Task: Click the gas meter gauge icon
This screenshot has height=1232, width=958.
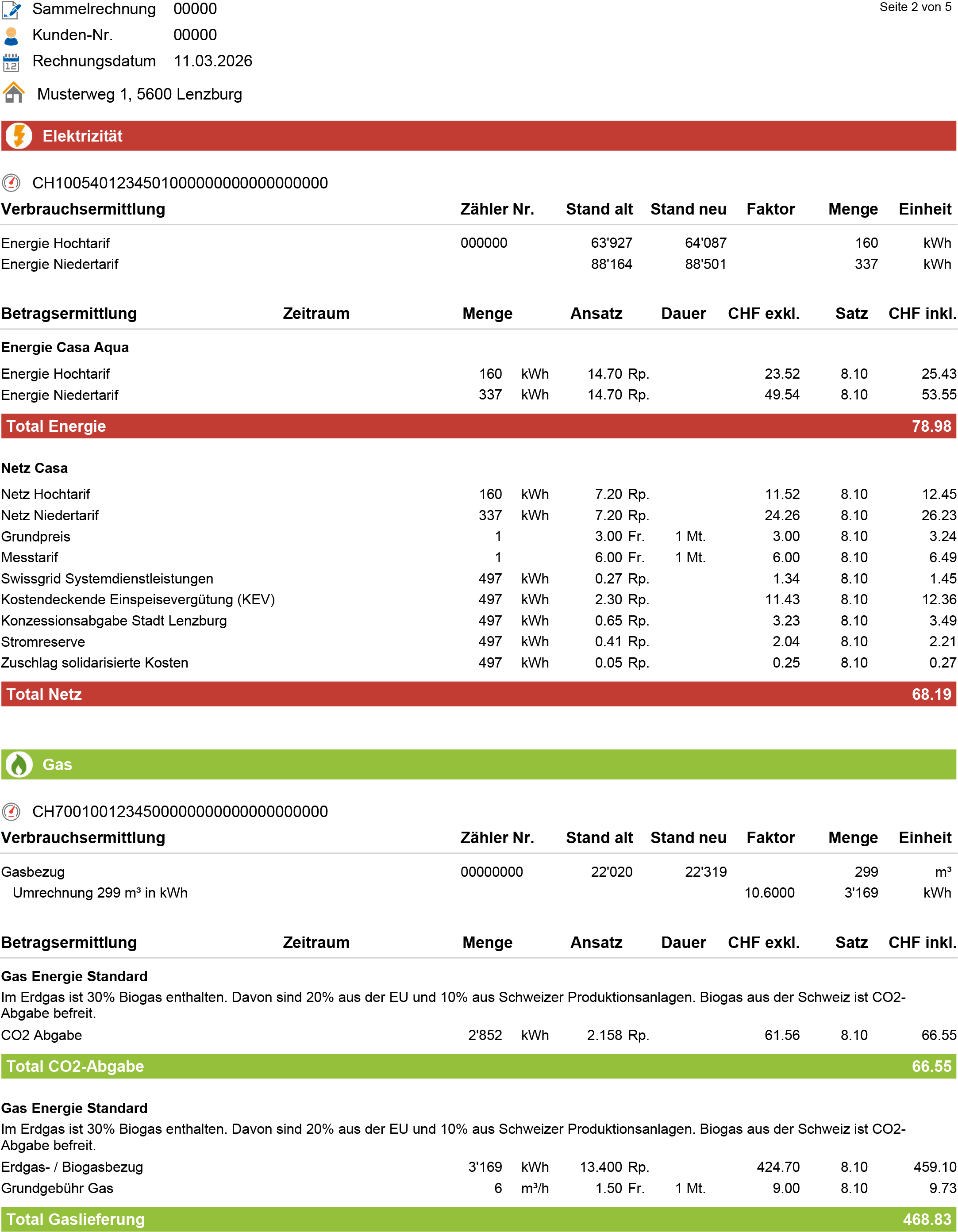Action: [x=12, y=812]
